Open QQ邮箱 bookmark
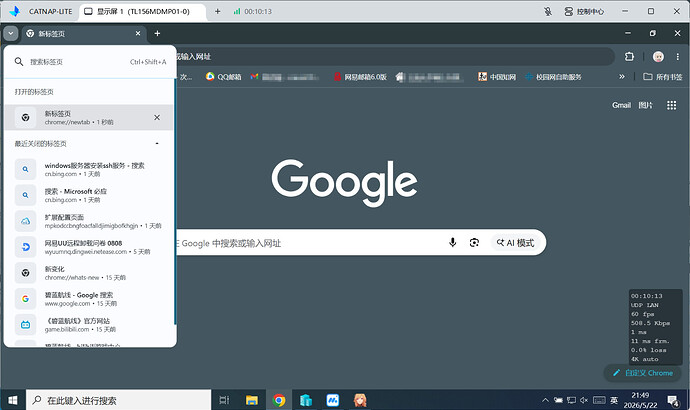The width and height of the screenshot is (690, 410). tap(224, 77)
